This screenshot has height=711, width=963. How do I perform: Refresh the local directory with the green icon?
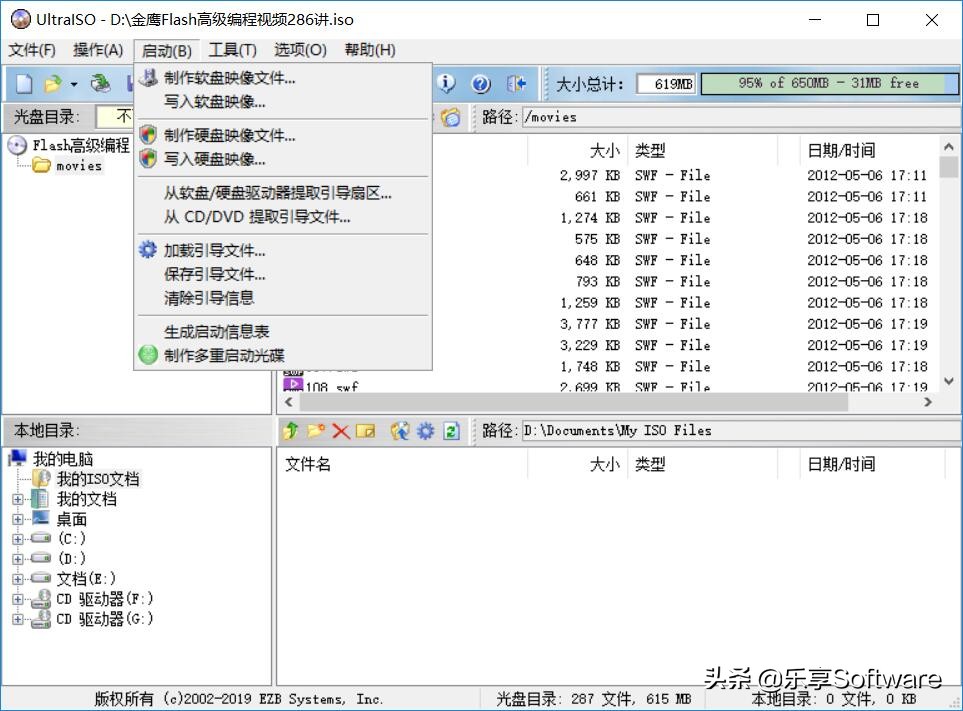click(449, 430)
